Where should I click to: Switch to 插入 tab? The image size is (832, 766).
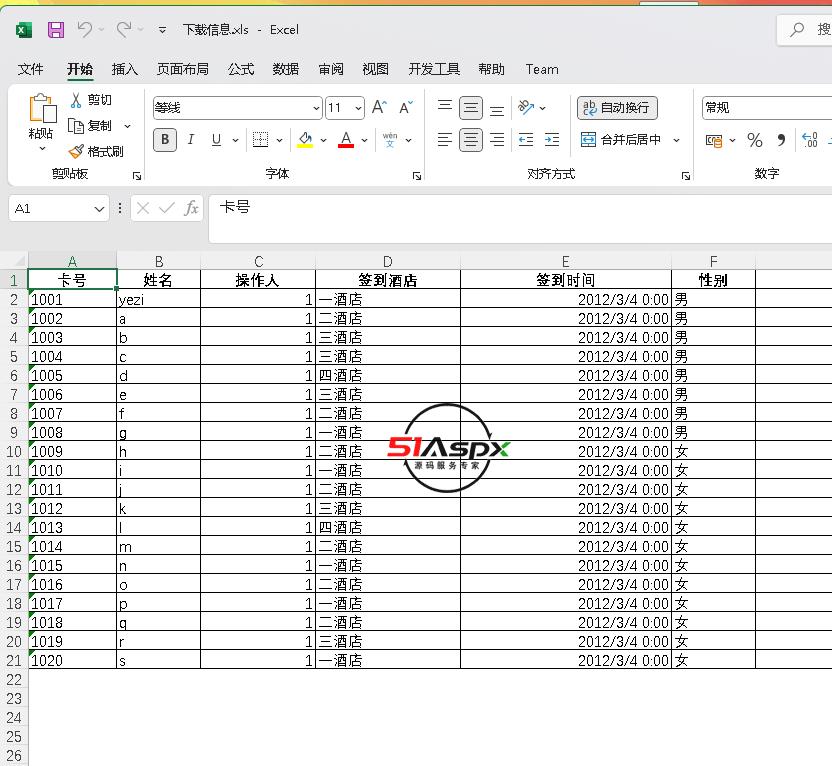125,69
